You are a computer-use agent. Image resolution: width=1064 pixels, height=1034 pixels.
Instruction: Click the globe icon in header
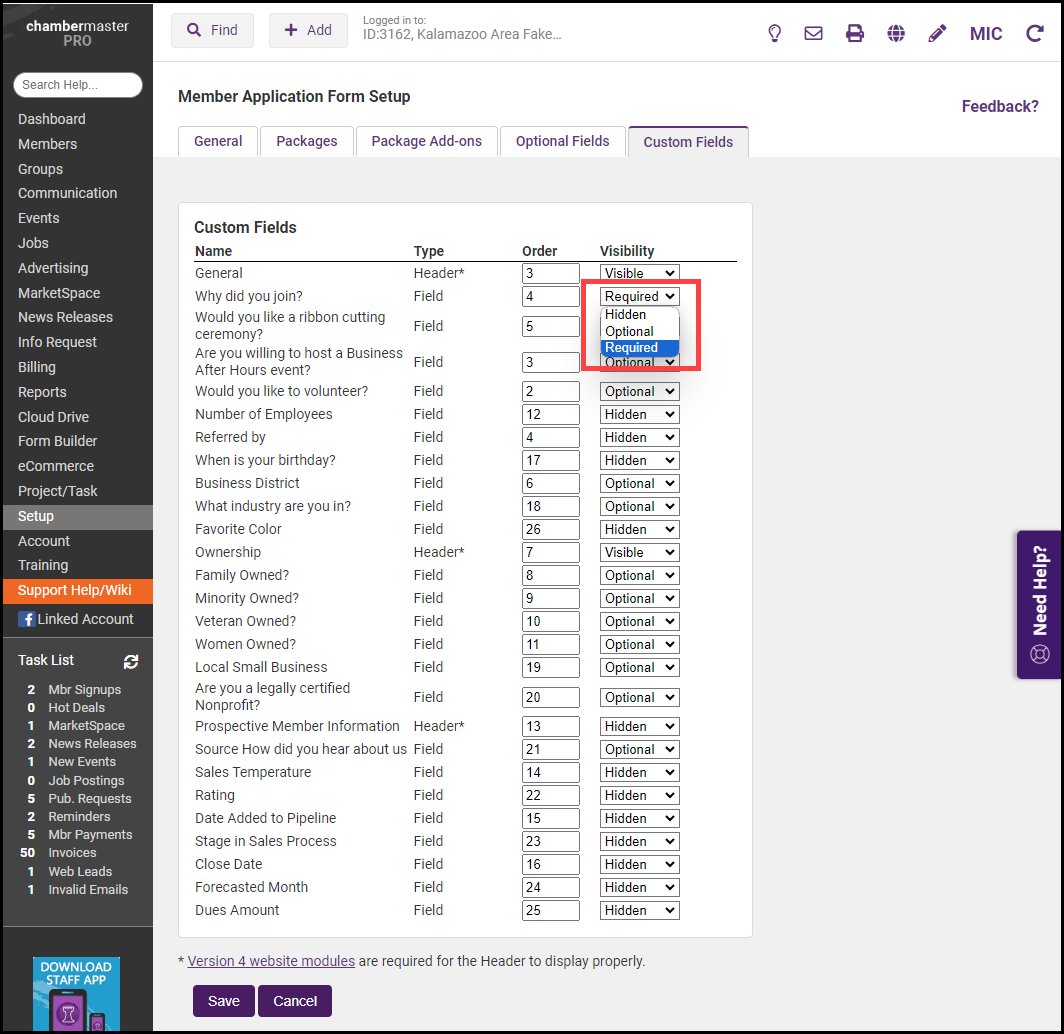point(896,33)
